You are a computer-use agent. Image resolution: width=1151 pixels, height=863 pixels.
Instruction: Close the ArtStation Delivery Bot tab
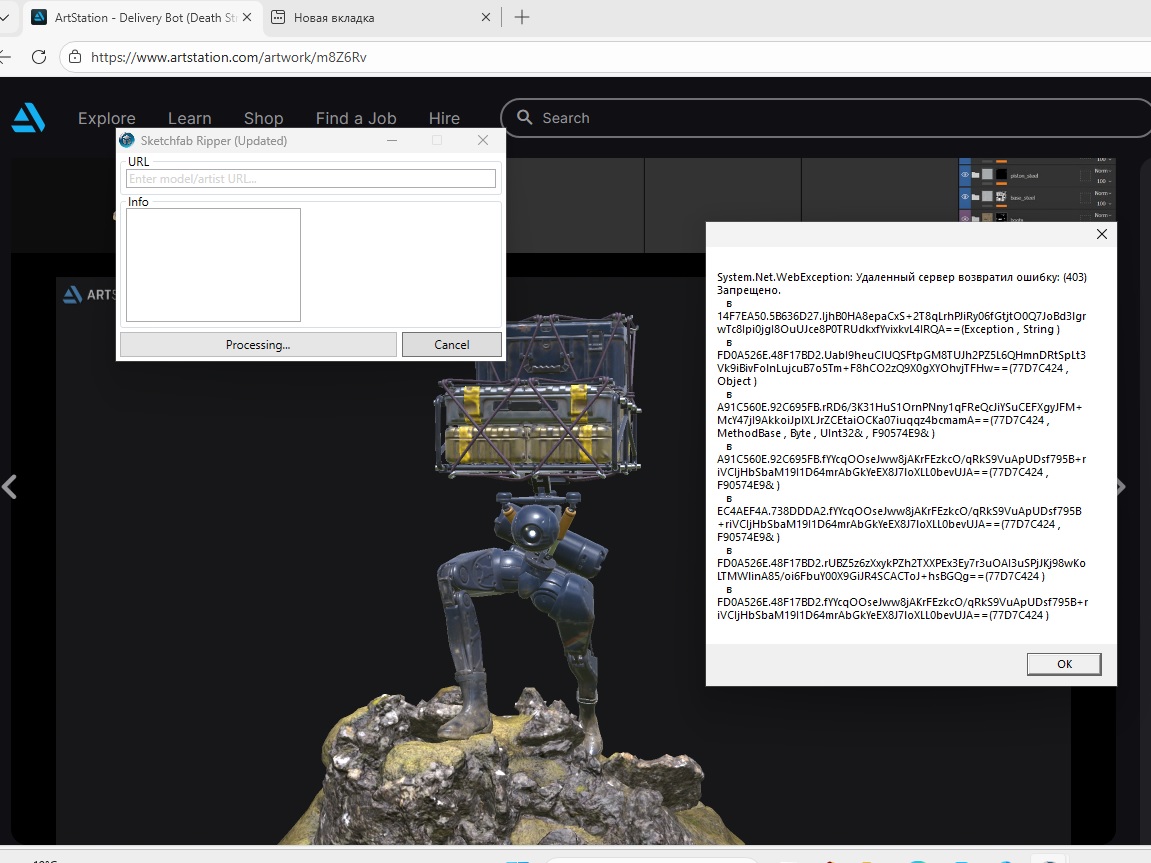[x=246, y=17]
